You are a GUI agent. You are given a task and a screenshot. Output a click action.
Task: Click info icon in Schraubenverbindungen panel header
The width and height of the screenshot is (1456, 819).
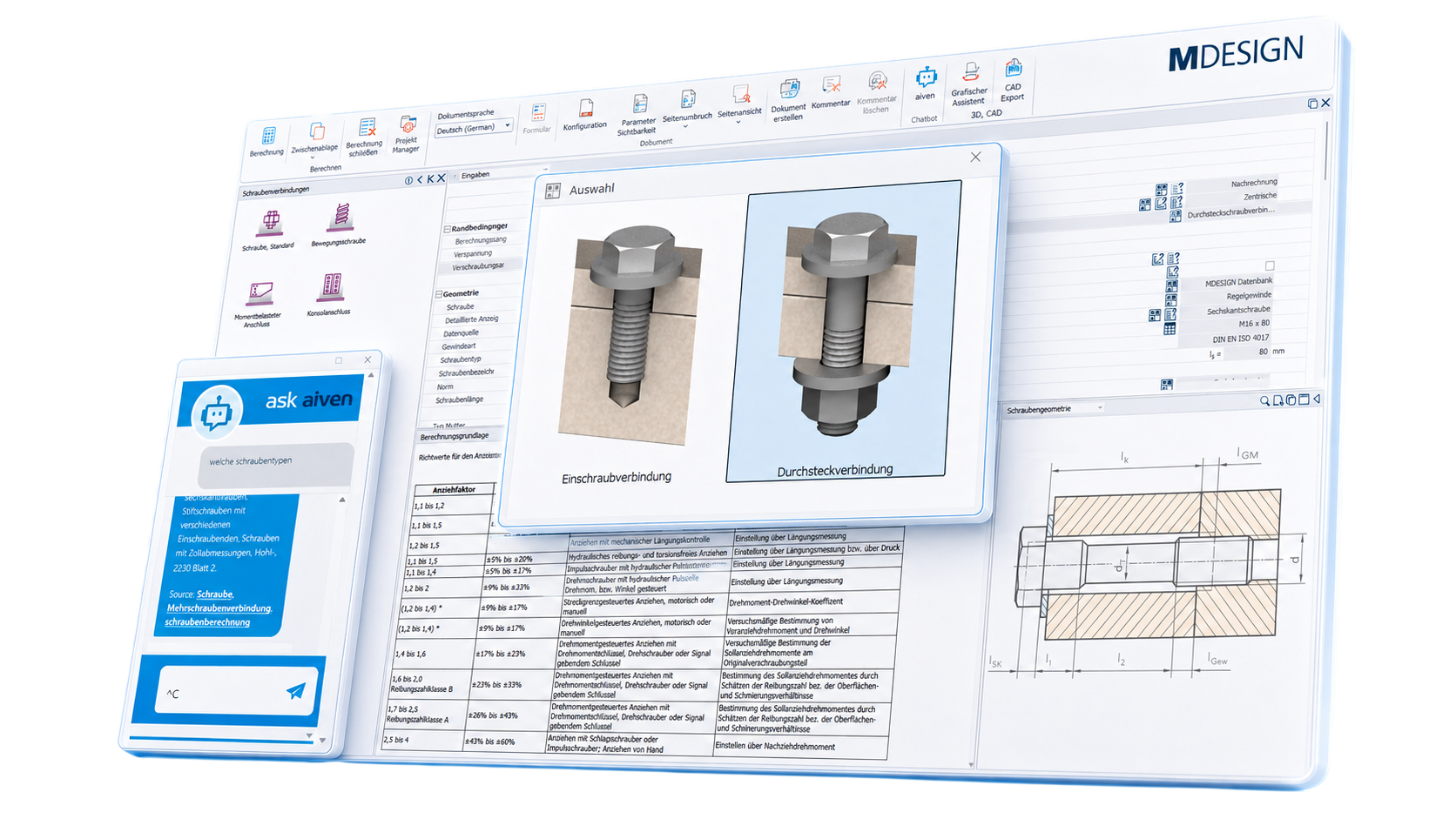[409, 180]
